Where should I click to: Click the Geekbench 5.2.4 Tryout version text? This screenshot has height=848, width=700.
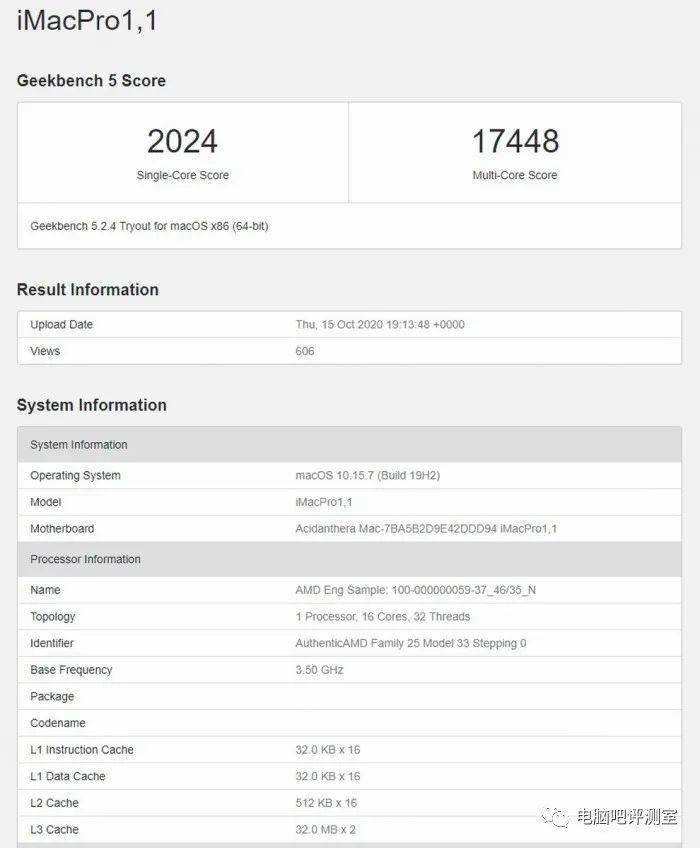pos(149,226)
